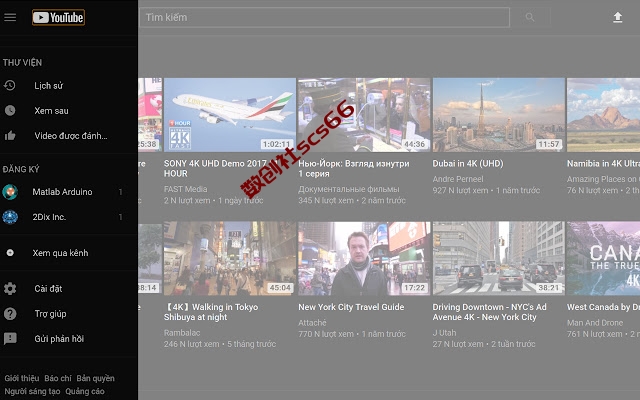Open the Attaché channel link
Screen dimensions: 640x400
312,322
